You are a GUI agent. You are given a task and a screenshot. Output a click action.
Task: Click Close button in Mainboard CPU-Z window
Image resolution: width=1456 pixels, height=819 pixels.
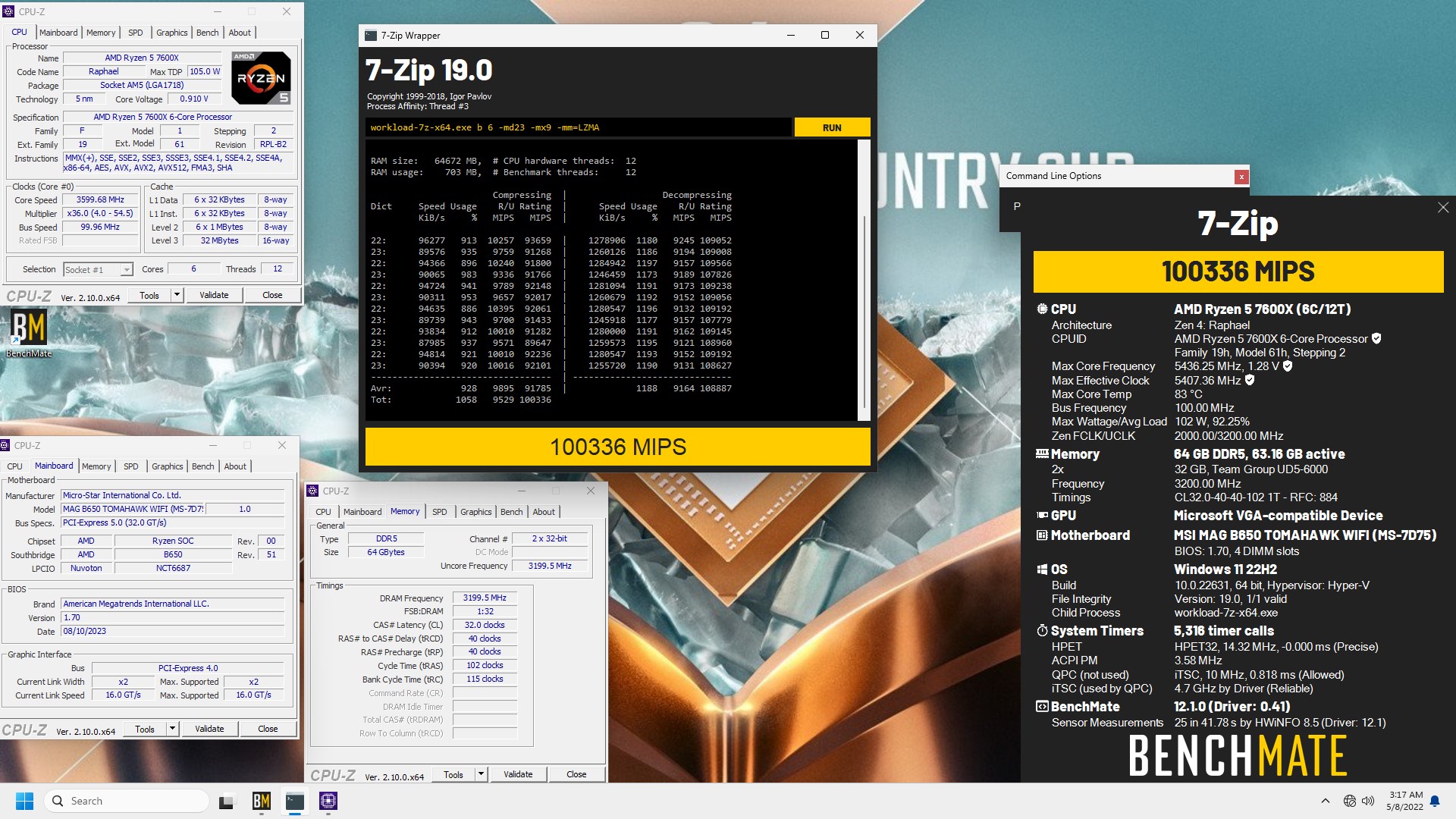pyautogui.click(x=268, y=729)
